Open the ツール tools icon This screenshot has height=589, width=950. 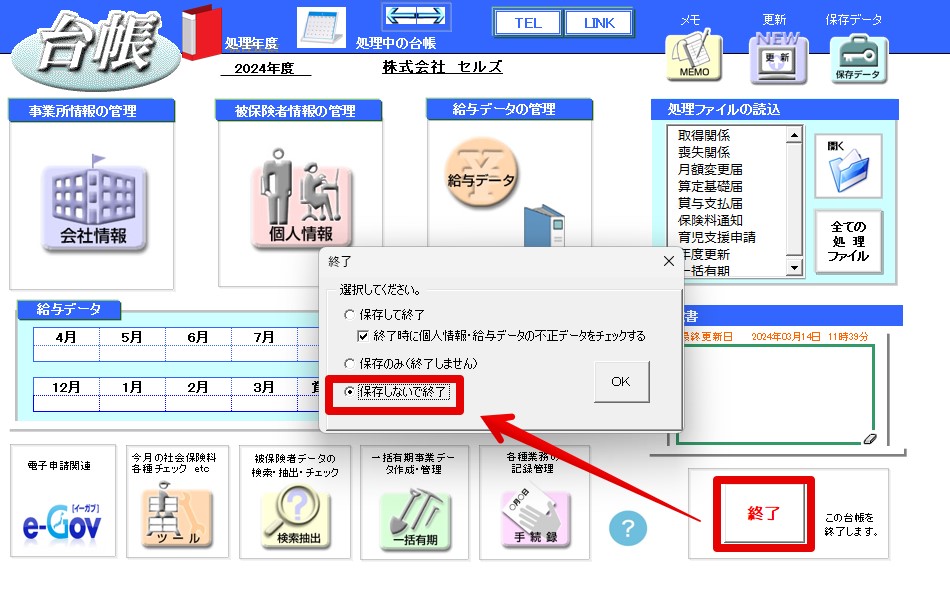pyautogui.click(x=177, y=515)
